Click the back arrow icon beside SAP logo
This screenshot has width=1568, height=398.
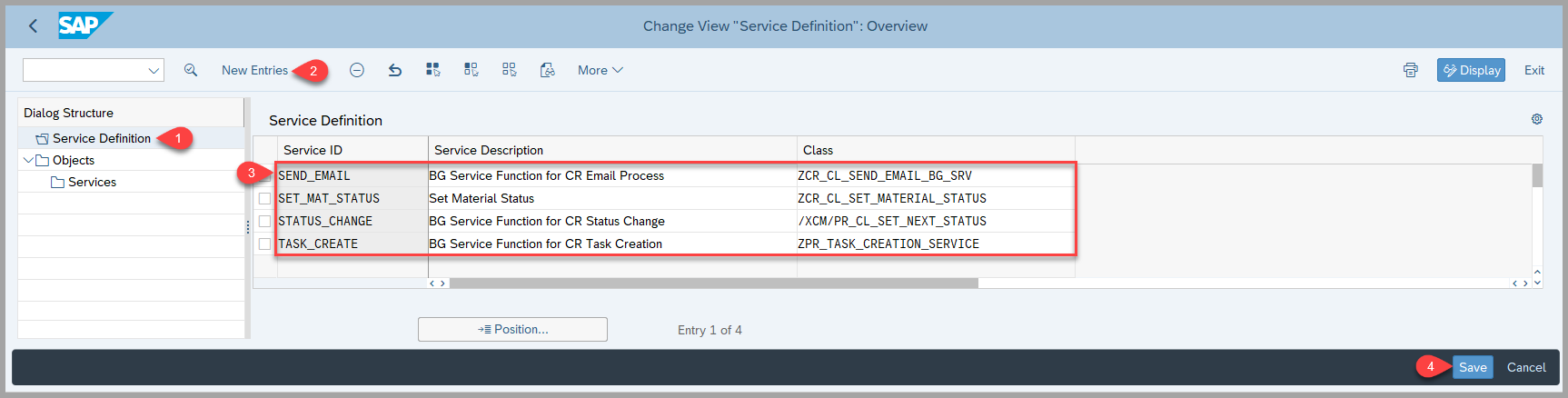coord(34,26)
